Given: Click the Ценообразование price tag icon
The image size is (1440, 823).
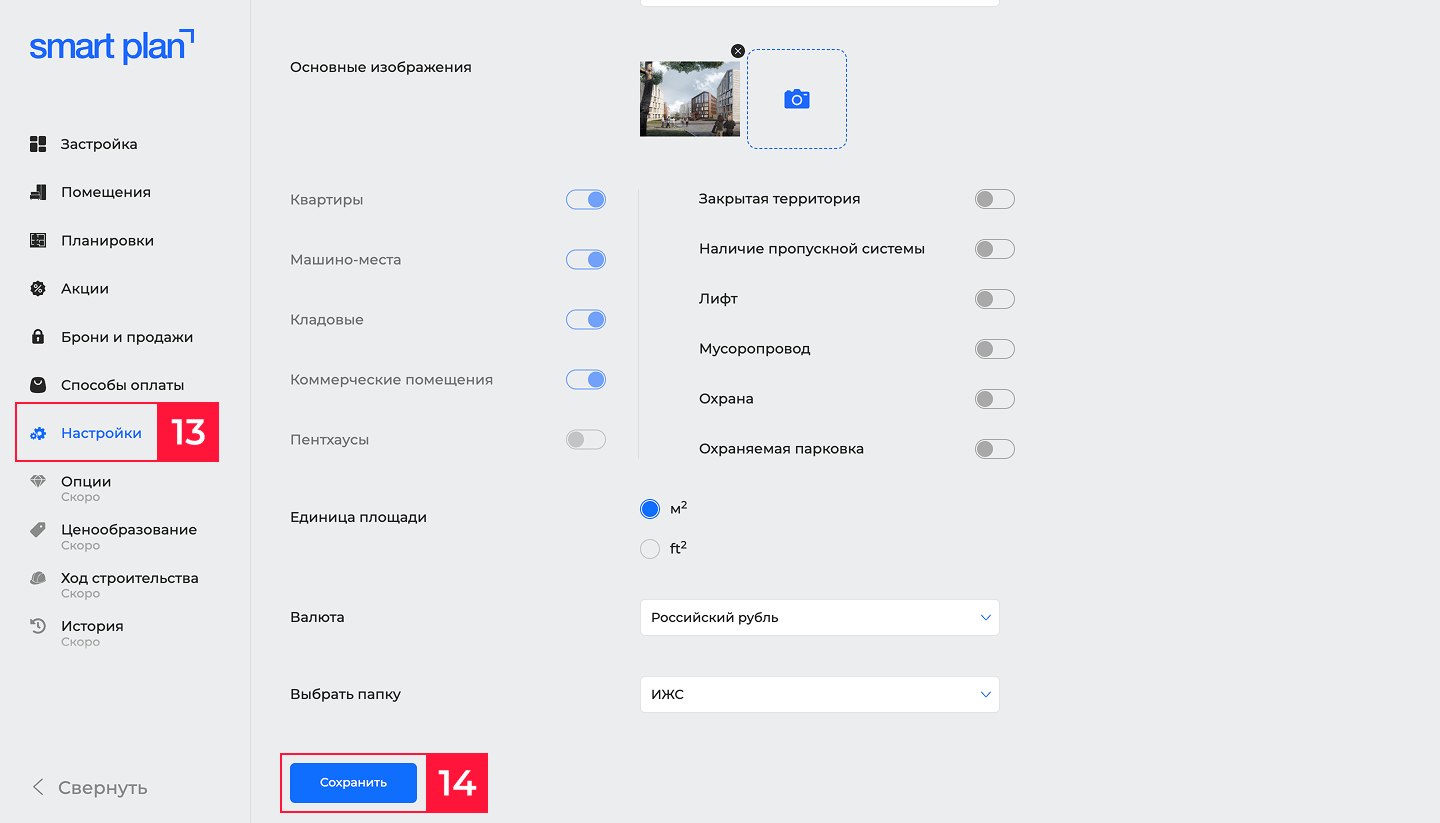Looking at the screenshot, I should coord(38,530).
